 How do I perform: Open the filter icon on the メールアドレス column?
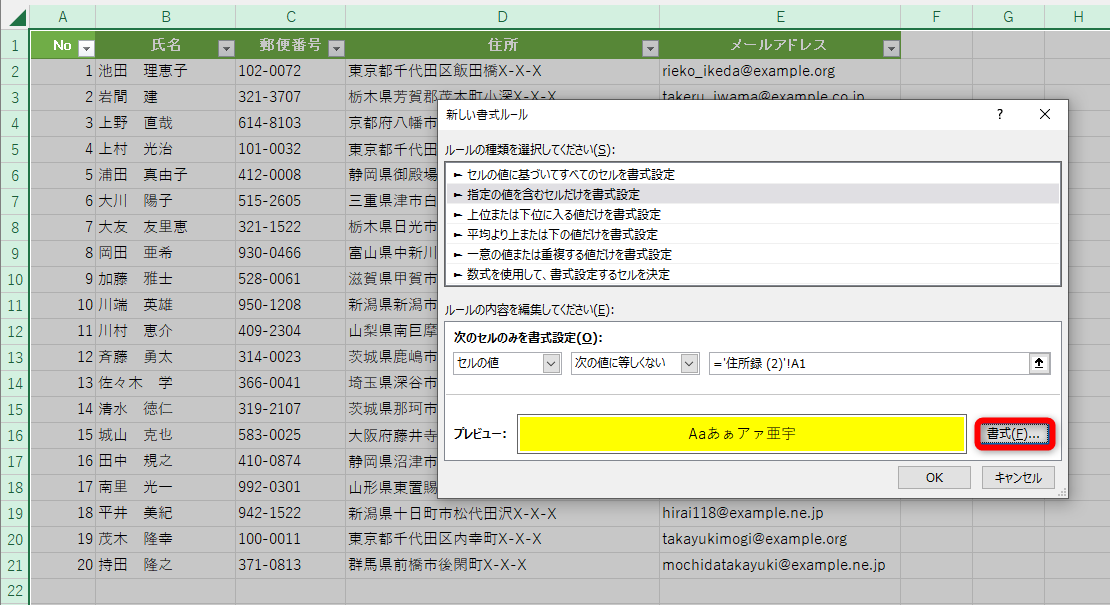tap(890, 47)
